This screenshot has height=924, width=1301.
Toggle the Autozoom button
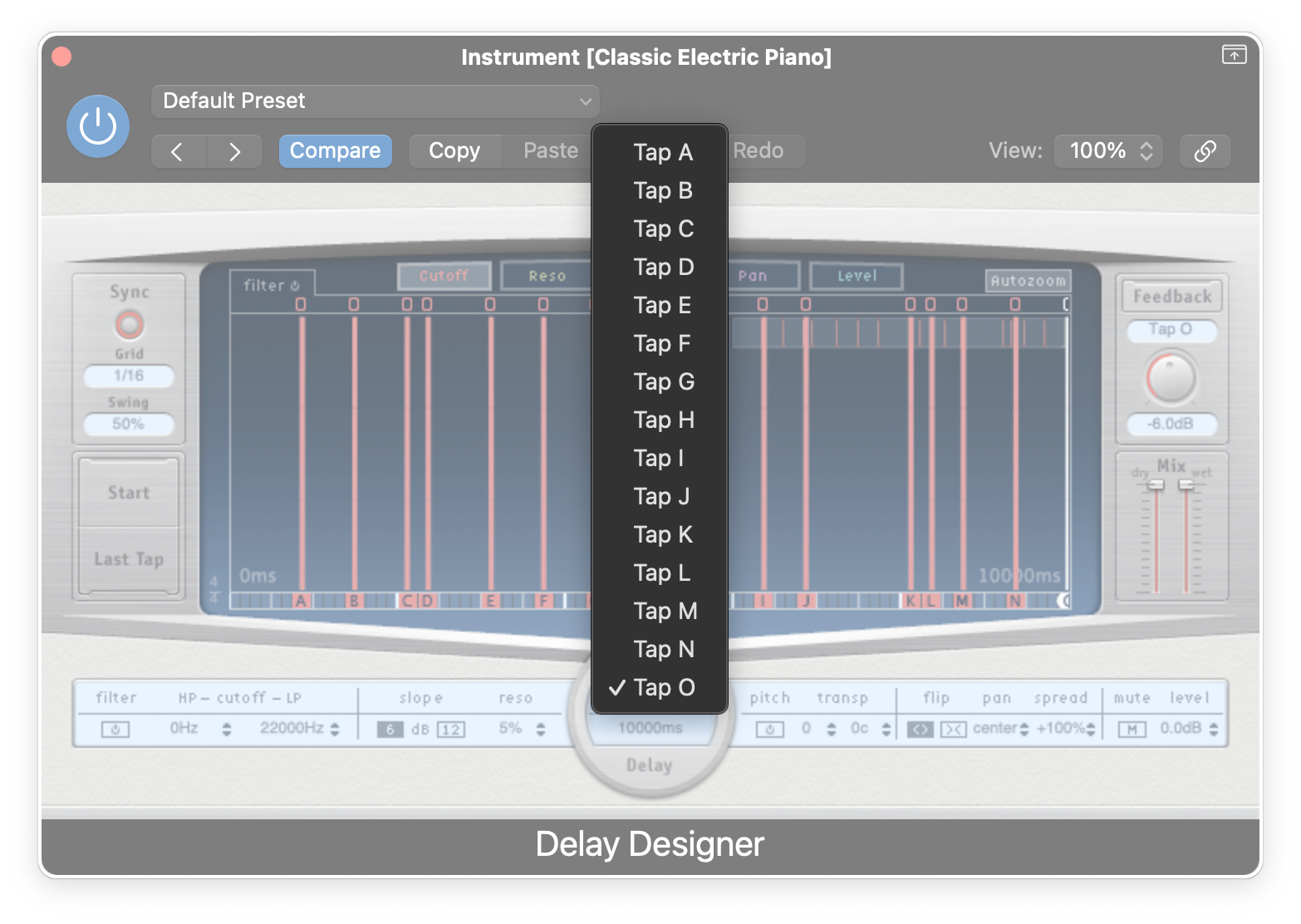click(x=1028, y=281)
